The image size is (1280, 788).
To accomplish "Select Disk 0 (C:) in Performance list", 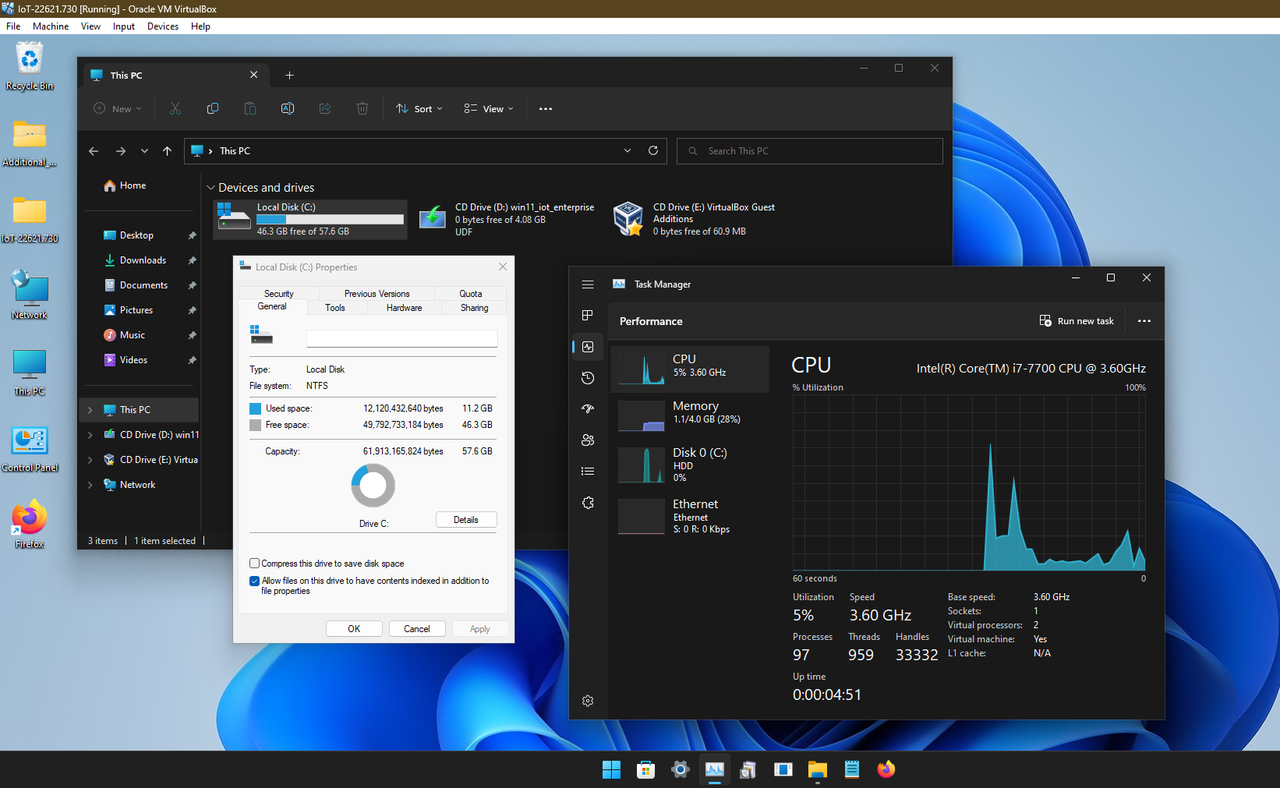I will [690, 465].
